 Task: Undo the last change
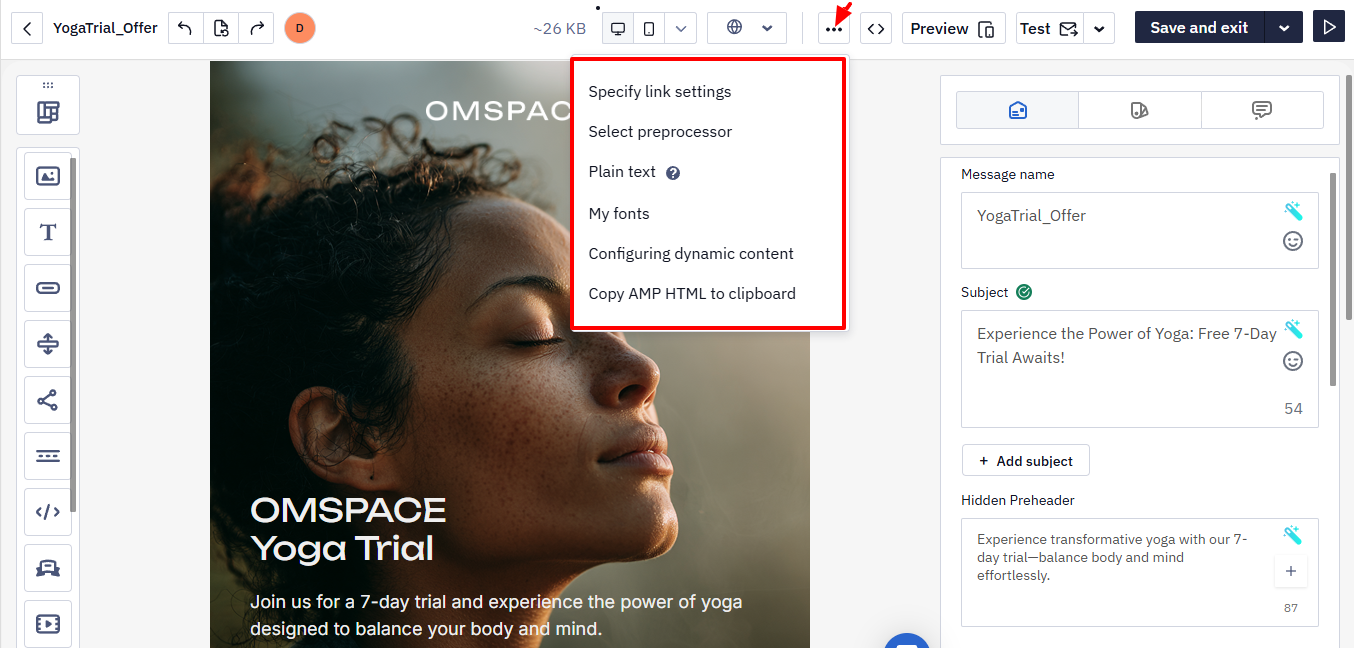(x=185, y=28)
